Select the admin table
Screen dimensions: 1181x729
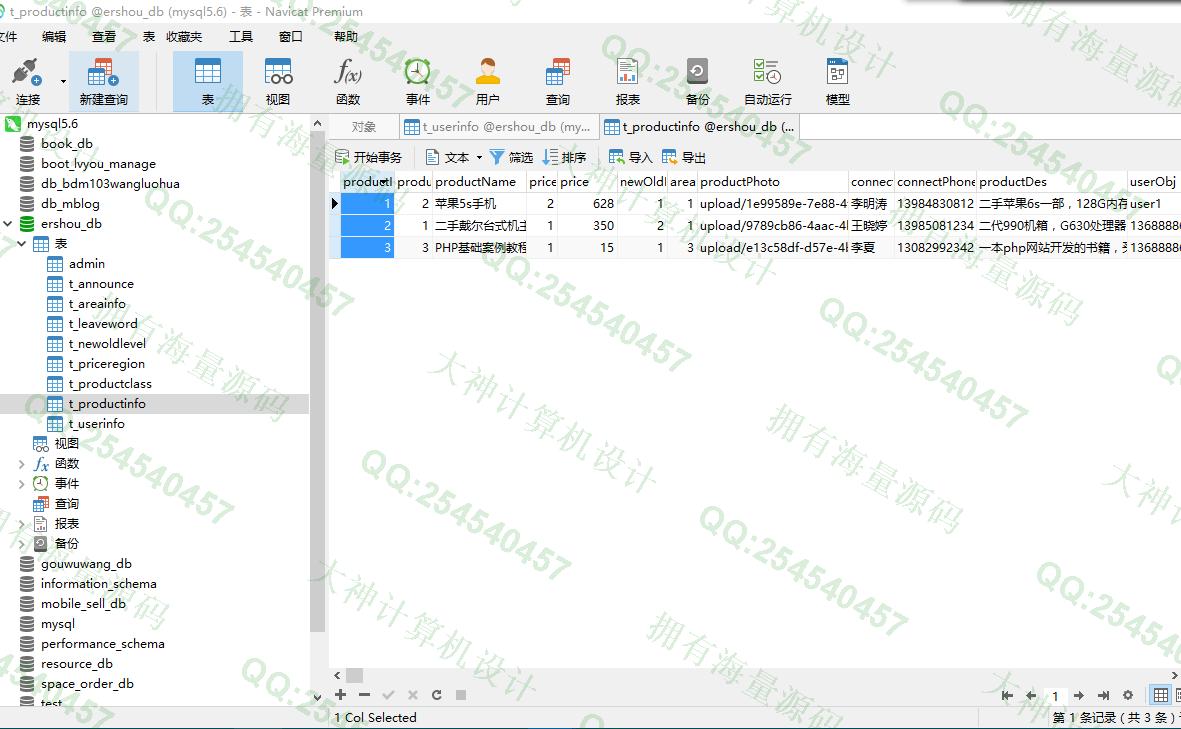(x=87, y=264)
